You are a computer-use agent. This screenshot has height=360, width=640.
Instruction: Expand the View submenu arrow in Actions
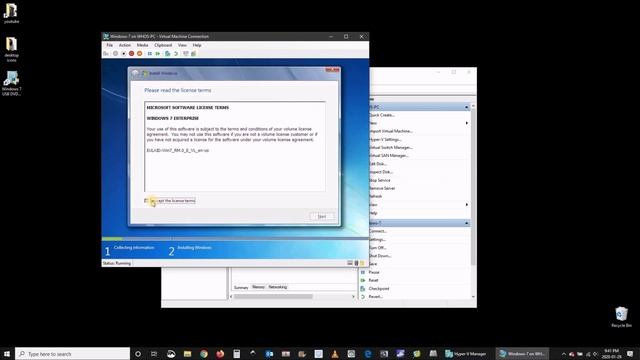(467, 204)
